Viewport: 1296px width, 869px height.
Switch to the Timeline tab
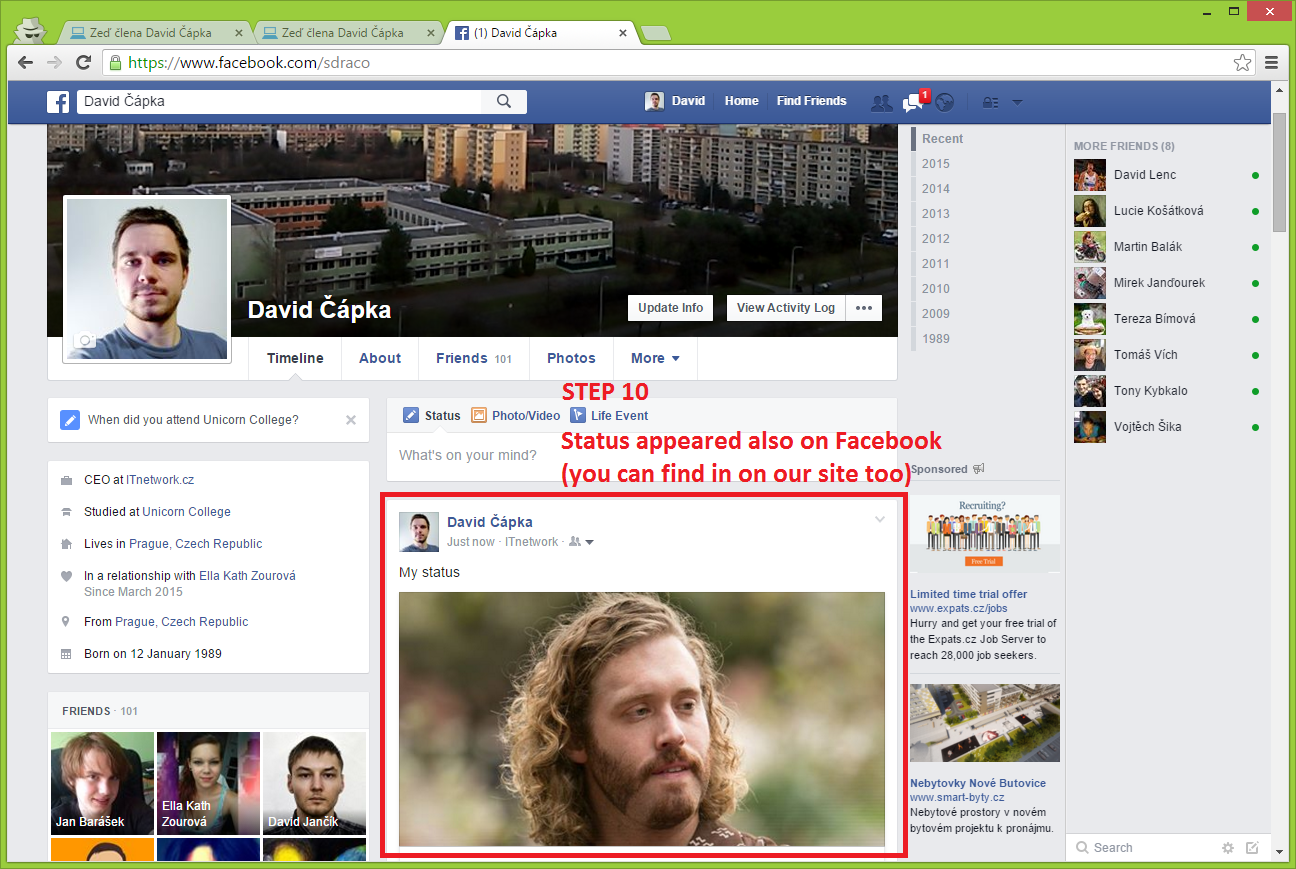[295, 358]
